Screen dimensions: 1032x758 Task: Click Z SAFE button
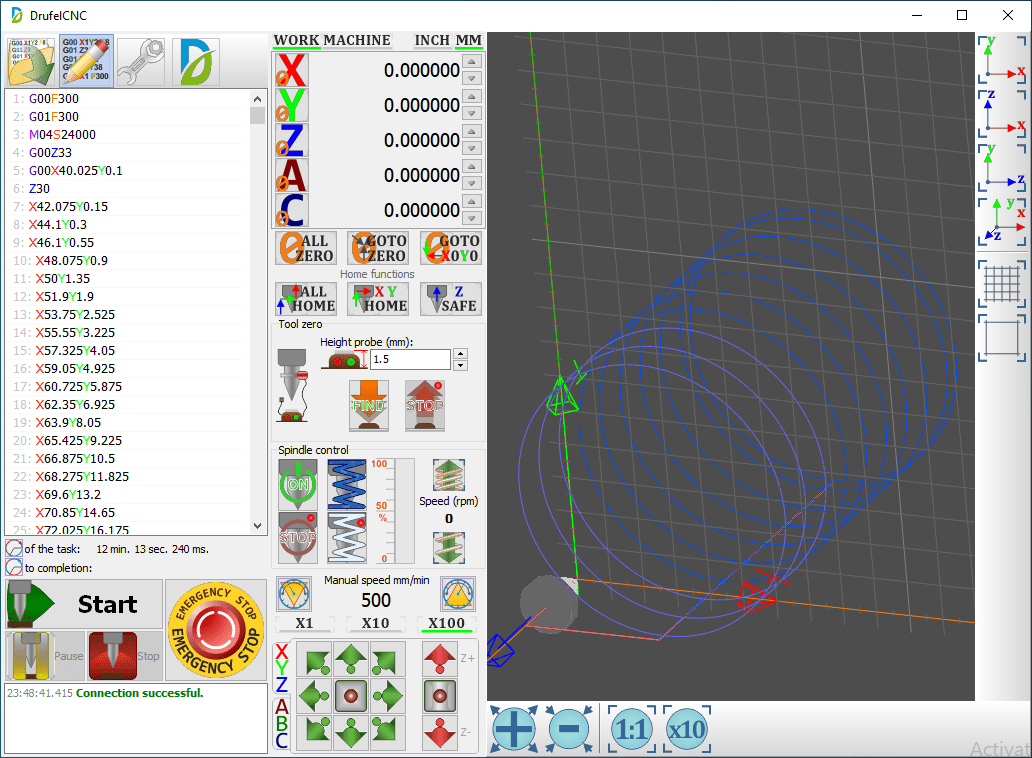point(451,299)
